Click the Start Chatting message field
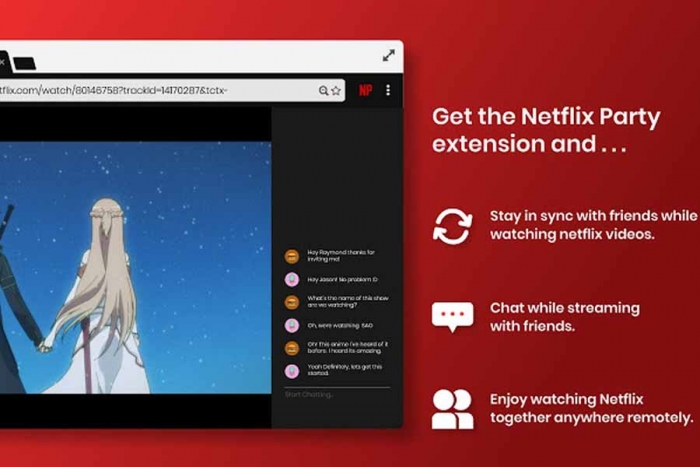 click(337, 395)
